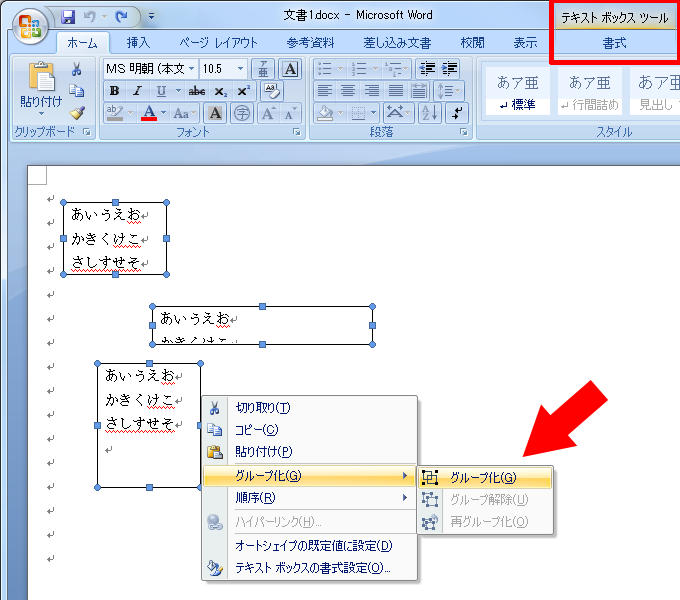The width and height of the screenshot is (680, 600).
Task: Click the red font color button
Action: click(x=150, y=113)
